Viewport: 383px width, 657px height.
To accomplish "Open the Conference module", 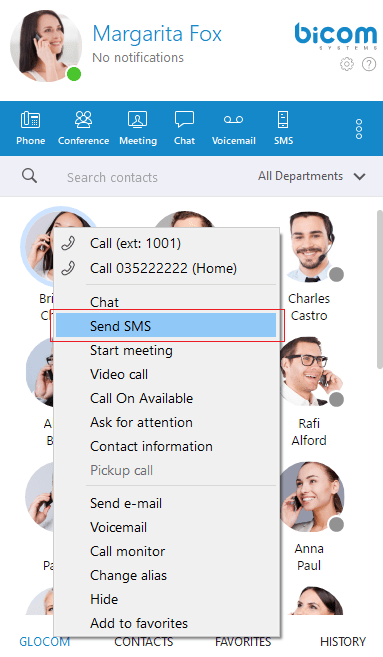I will [x=83, y=128].
